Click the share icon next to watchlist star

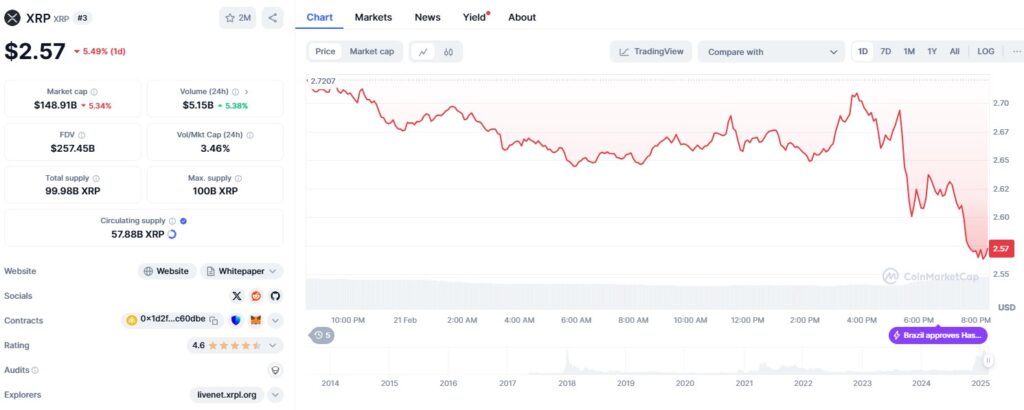274,17
